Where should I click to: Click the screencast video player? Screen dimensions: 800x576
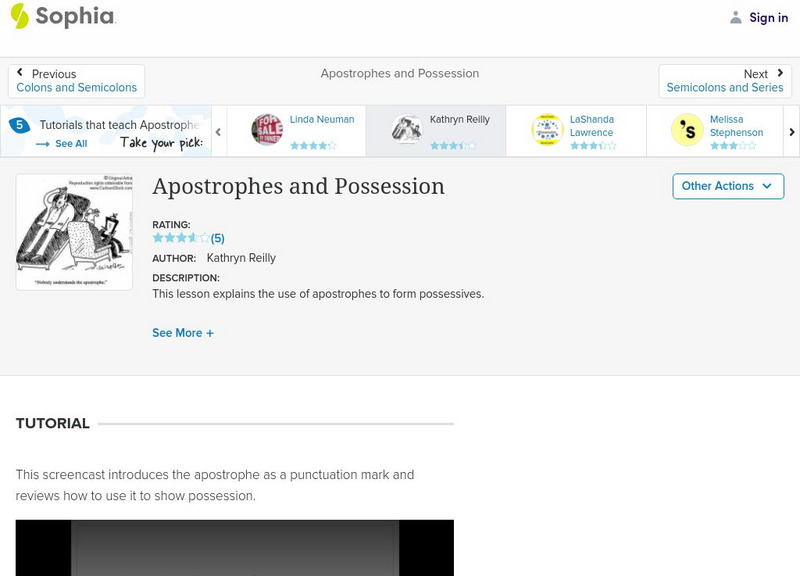point(235,547)
